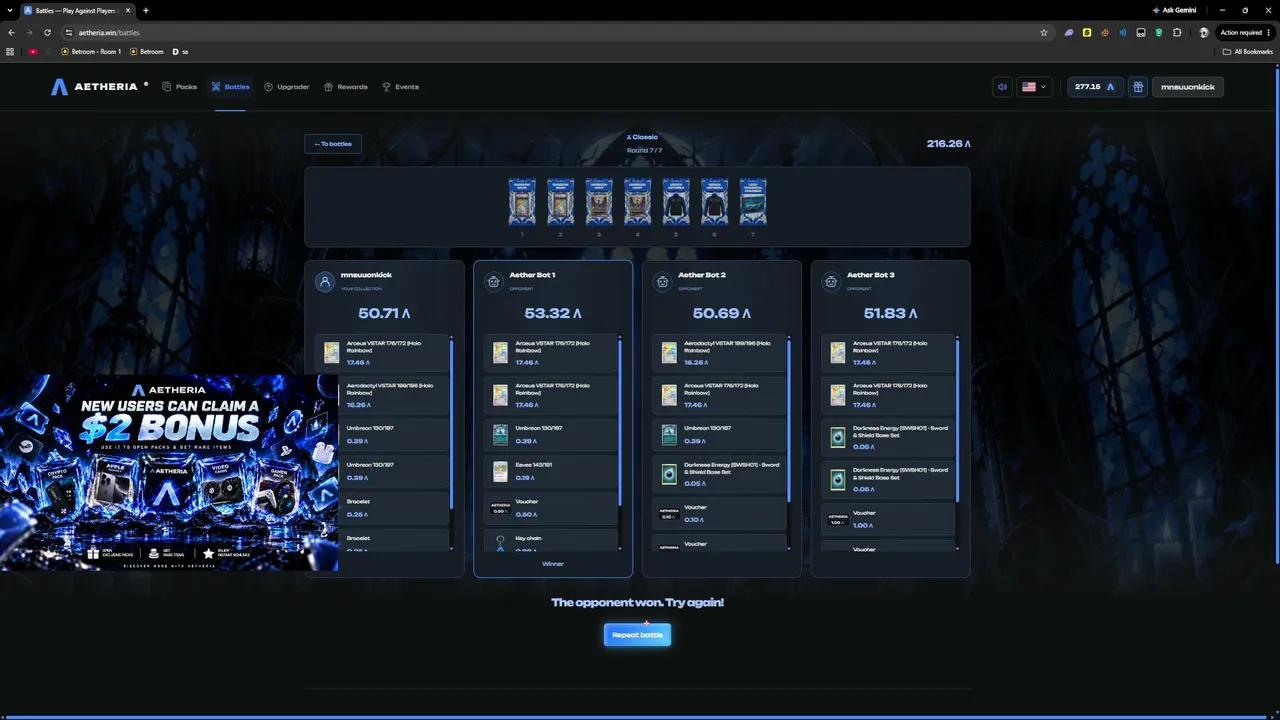
Task: Go back via To battles button
Action: [x=333, y=144]
